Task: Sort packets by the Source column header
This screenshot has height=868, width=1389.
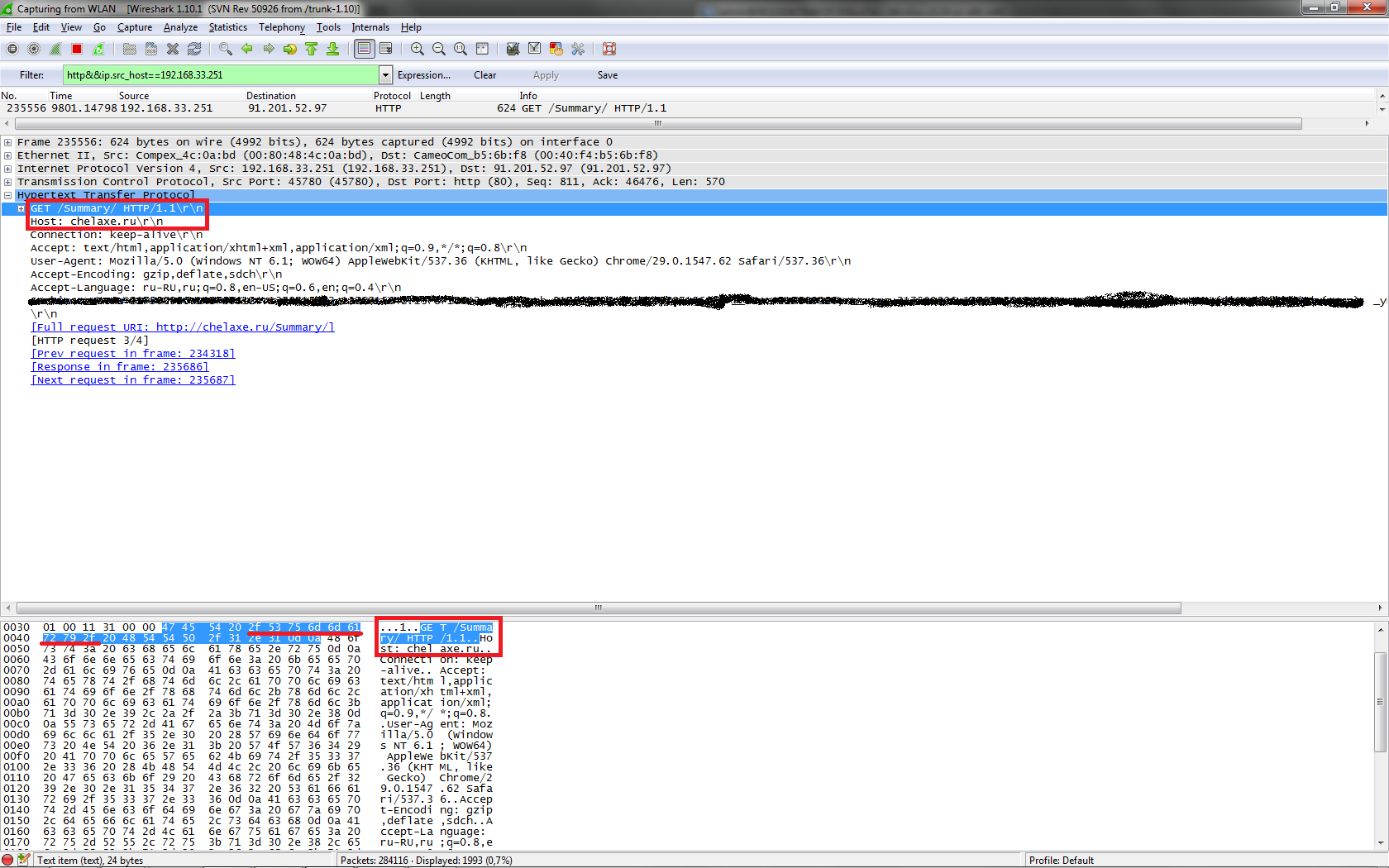Action: click(x=134, y=96)
